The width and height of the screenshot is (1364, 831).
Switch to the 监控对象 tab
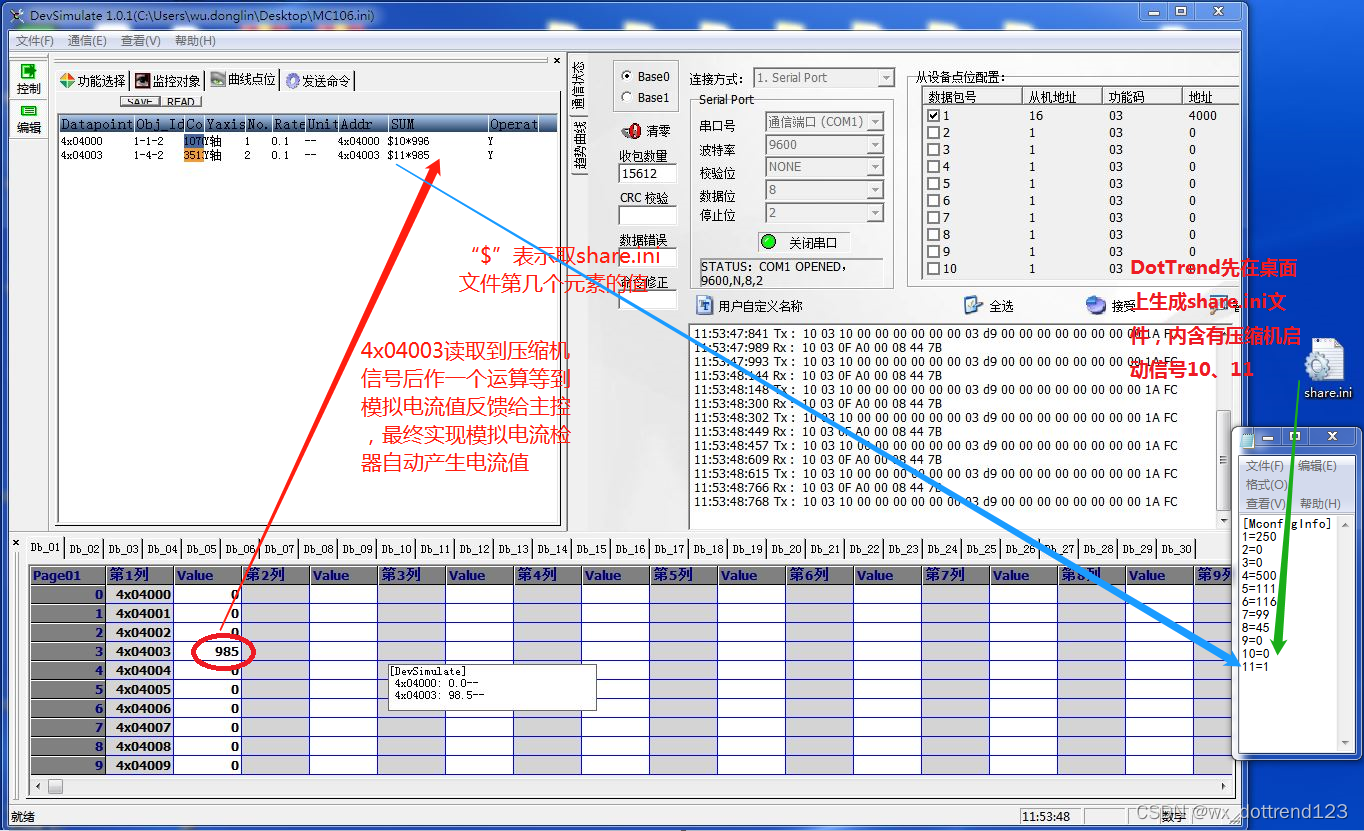tap(168, 81)
